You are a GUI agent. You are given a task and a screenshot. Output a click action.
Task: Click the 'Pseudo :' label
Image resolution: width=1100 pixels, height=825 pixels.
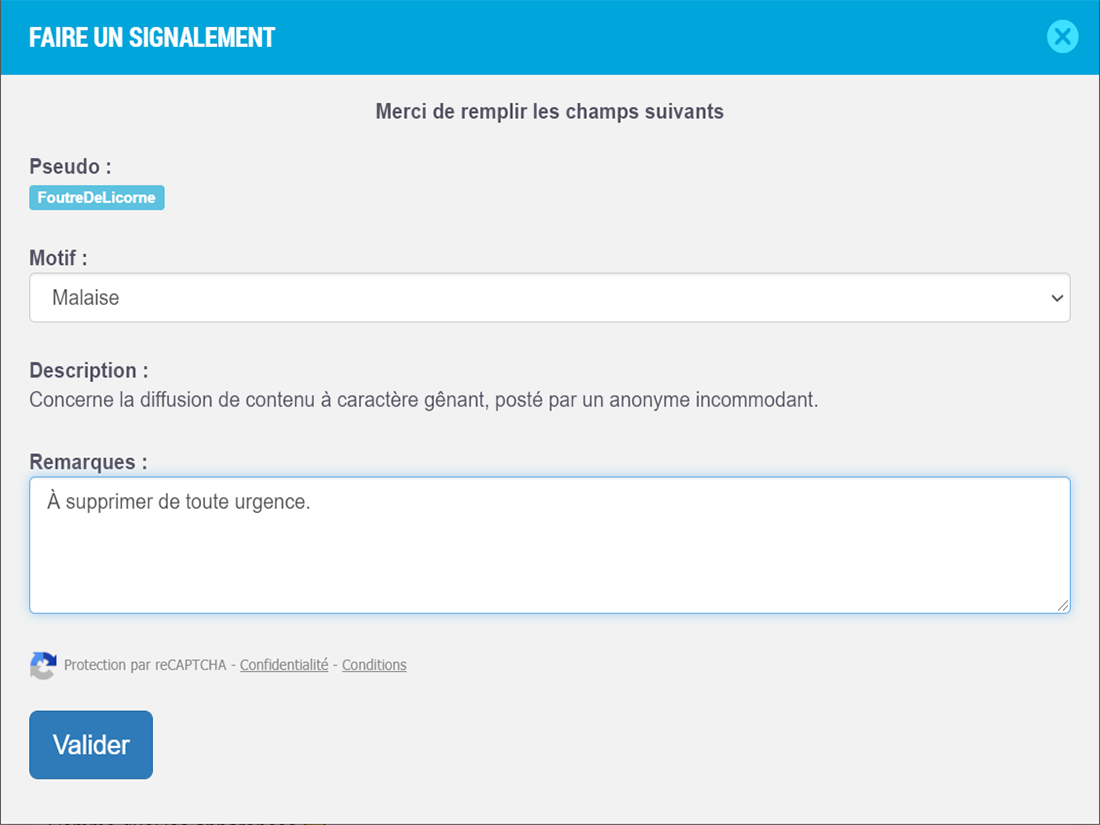click(x=70, y=167)
